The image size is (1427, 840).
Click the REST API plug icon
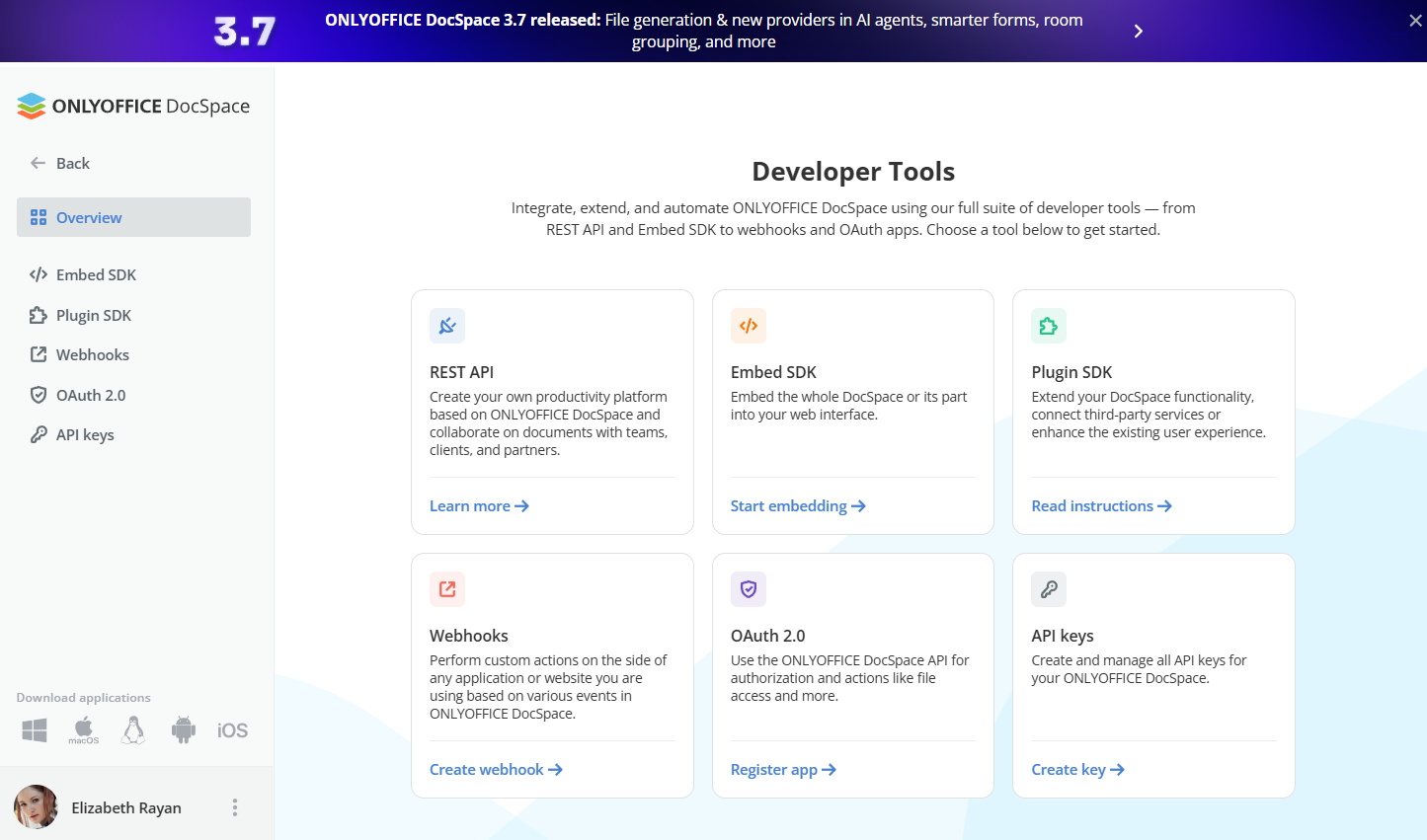click(447, 326)
